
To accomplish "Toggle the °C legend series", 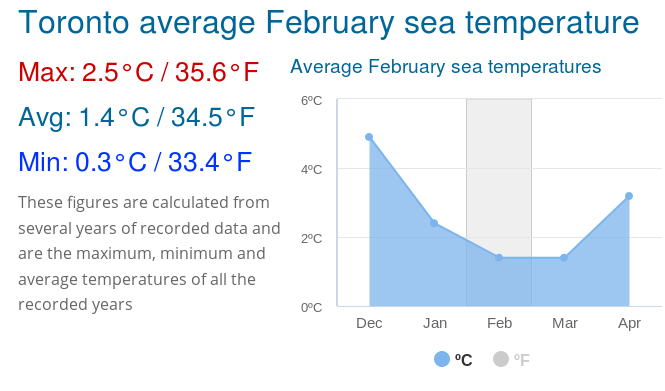I will (453, 360).
